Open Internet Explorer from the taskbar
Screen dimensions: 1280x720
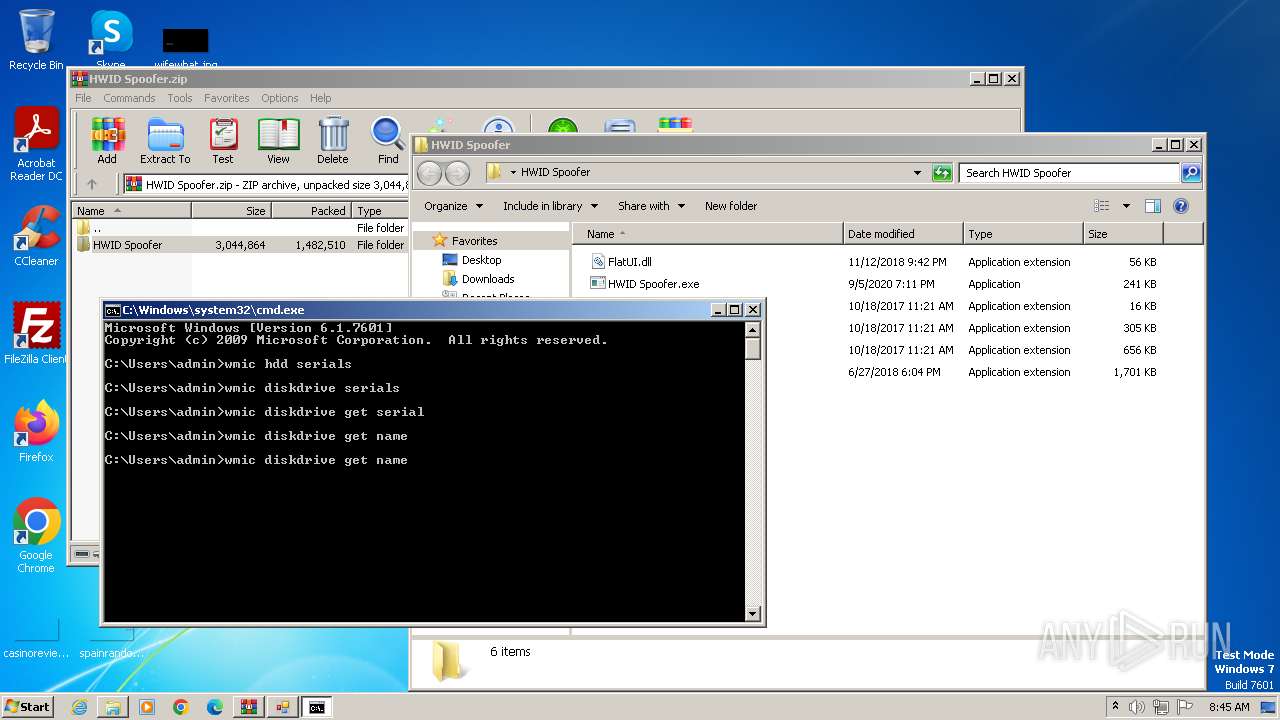coord(79,707)
